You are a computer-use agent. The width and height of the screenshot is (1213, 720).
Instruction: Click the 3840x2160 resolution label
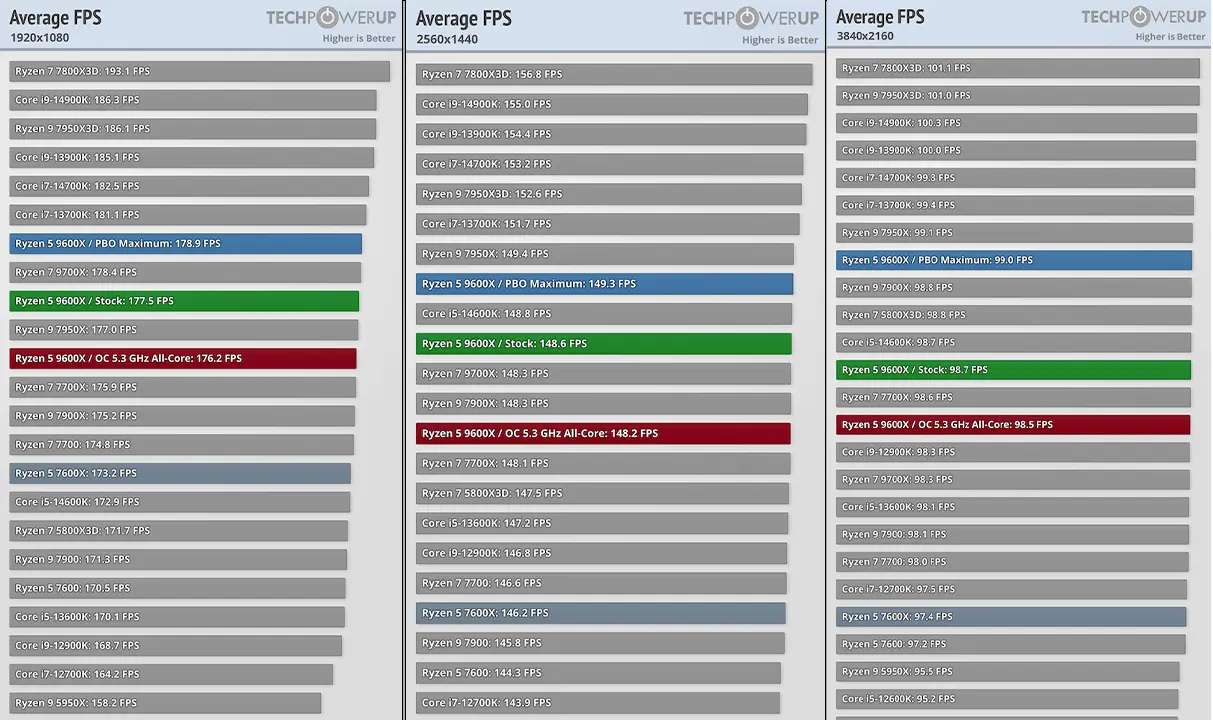point(864,37)
